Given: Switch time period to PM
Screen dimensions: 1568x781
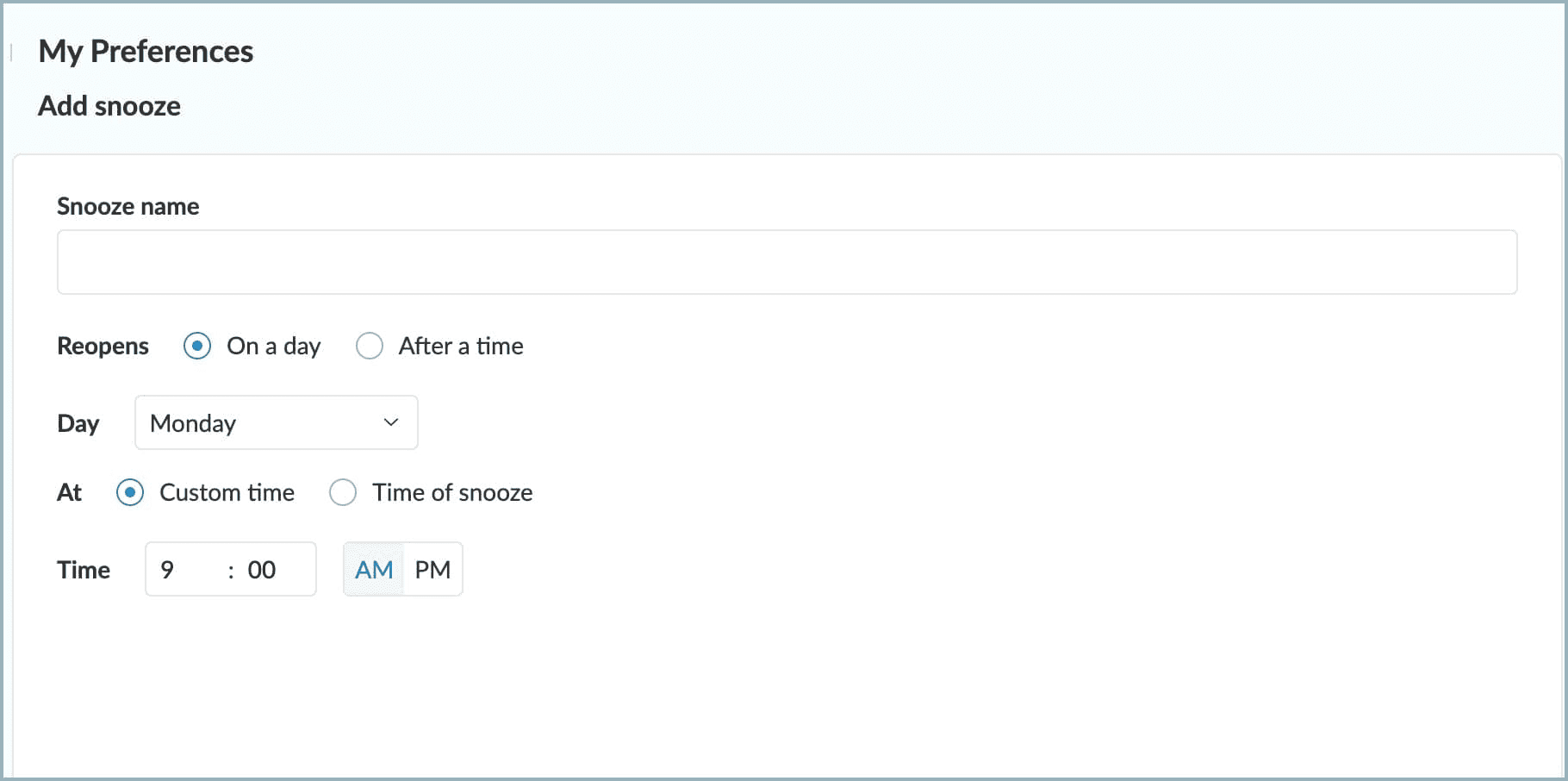Looking at the screenshot, I should tap(432, 570).
